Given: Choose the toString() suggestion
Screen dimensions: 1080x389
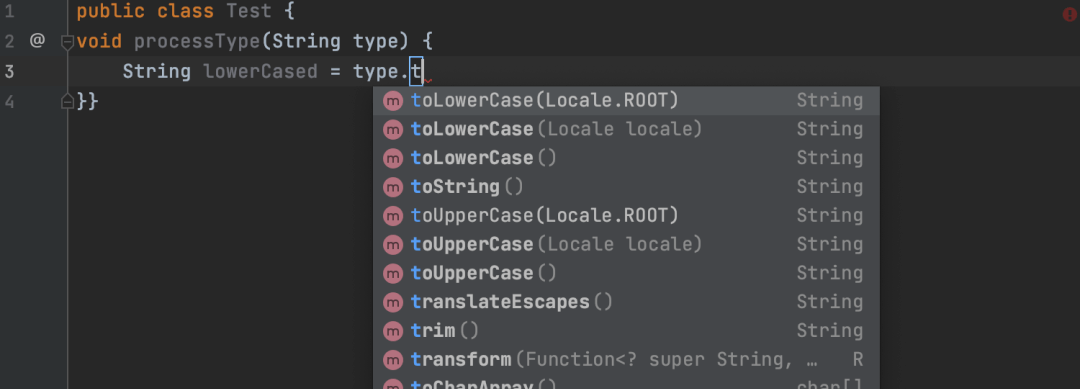Looking at the screenshot, I should [x=626, y=187].
